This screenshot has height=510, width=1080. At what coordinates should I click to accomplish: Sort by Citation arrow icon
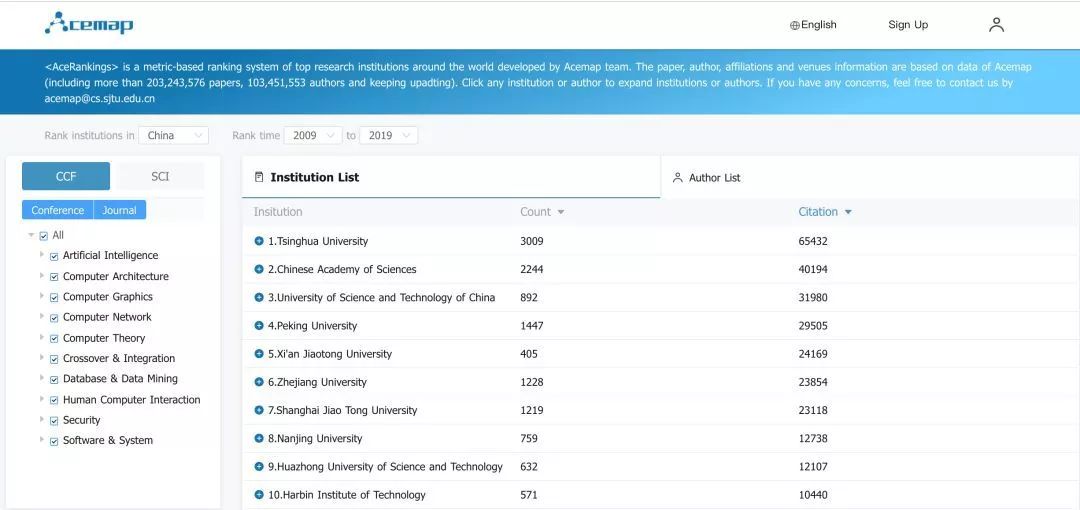pyautogui.click(x=848, y=212)
